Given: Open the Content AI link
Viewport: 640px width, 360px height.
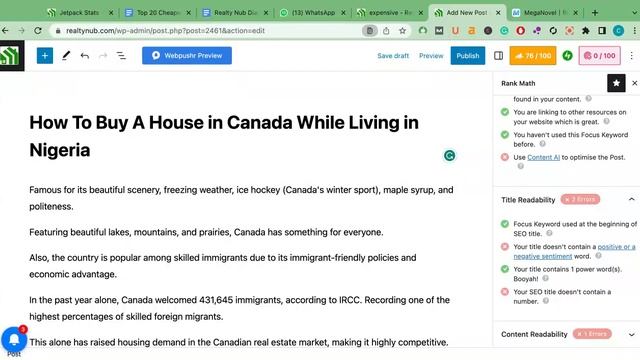Looking at the screenshot, I should point(543,157).
